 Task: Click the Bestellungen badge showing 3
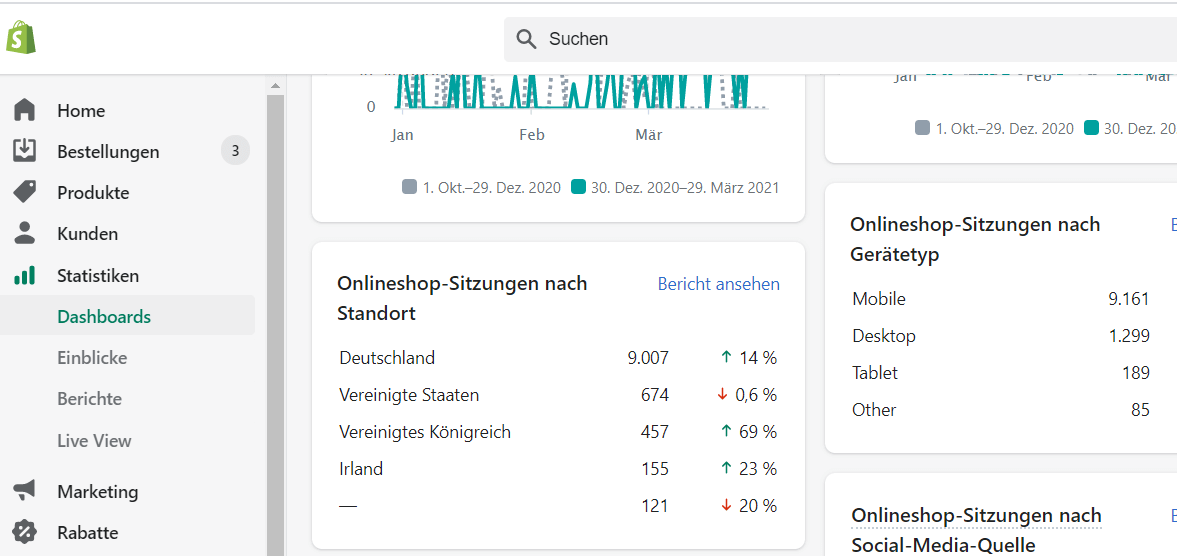(235, 152)
